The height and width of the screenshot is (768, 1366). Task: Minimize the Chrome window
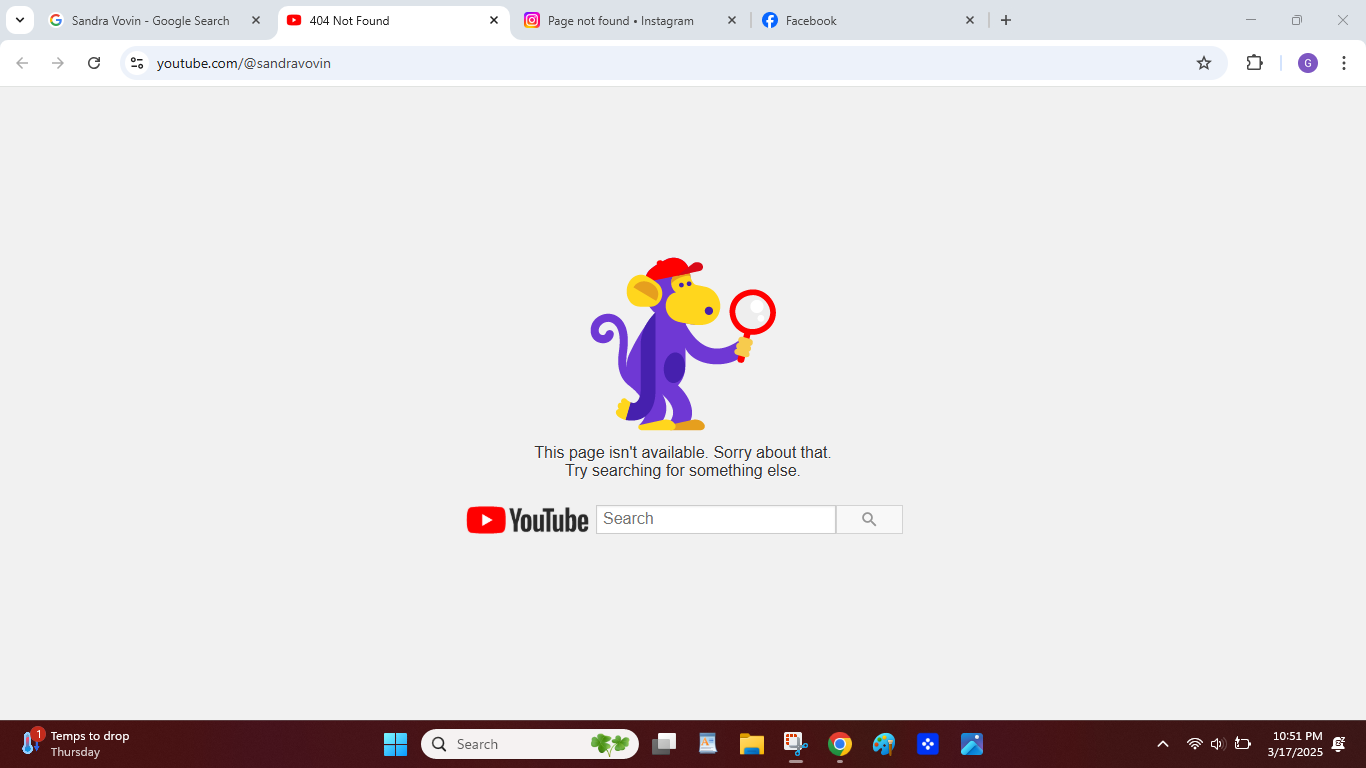click(1251, 20)
